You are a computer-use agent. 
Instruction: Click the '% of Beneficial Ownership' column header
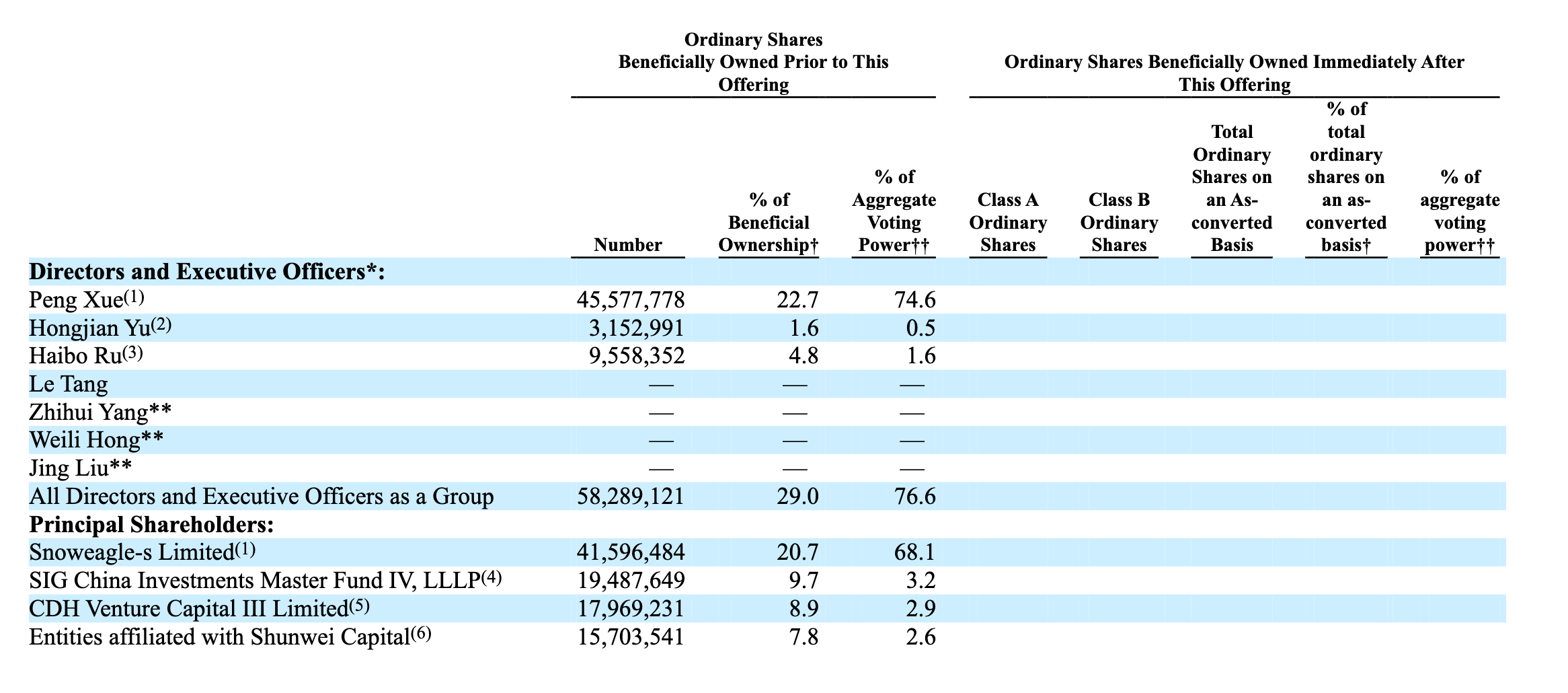coord(769,223)
